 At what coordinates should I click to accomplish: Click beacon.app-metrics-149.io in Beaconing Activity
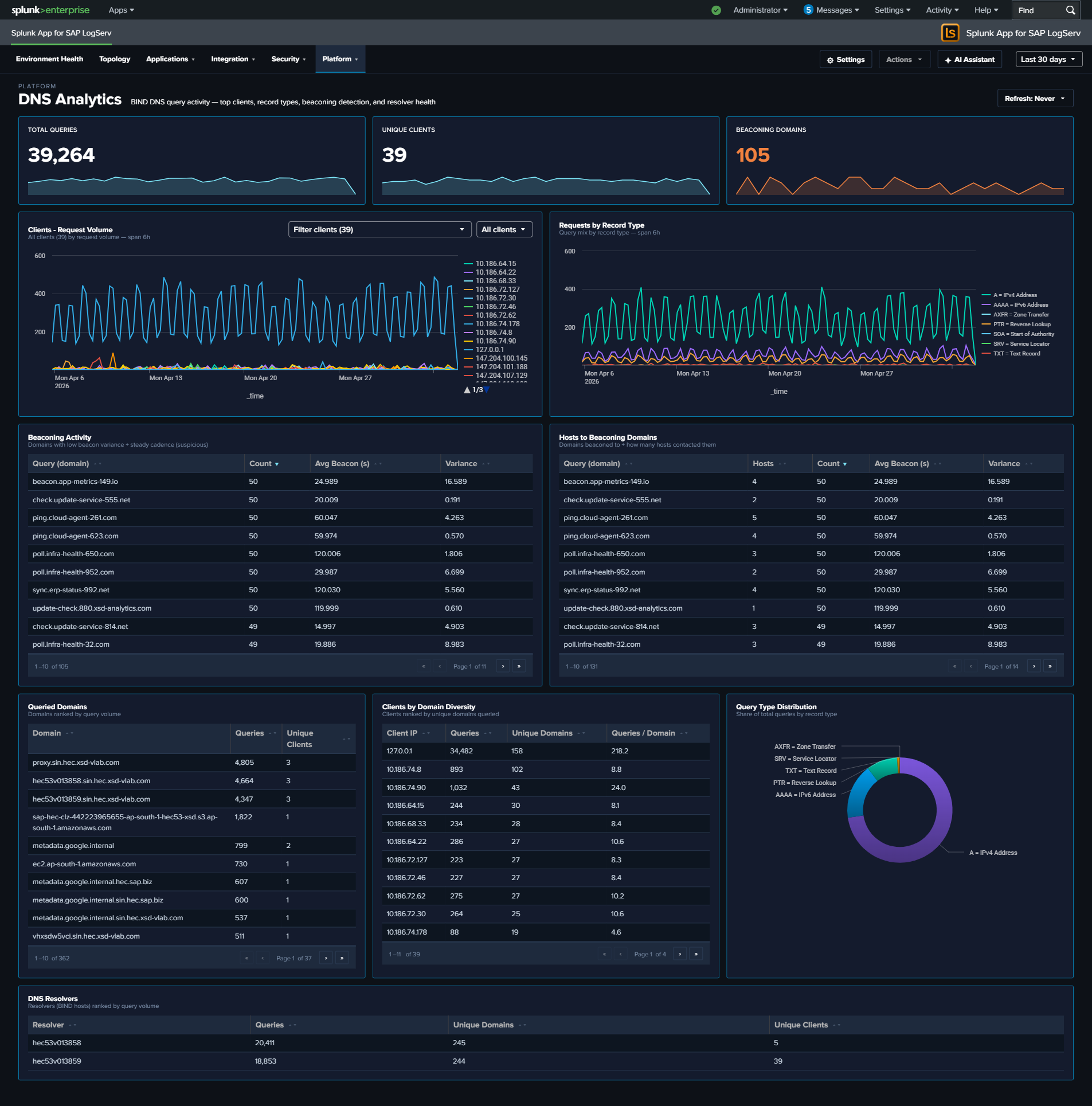75,482
